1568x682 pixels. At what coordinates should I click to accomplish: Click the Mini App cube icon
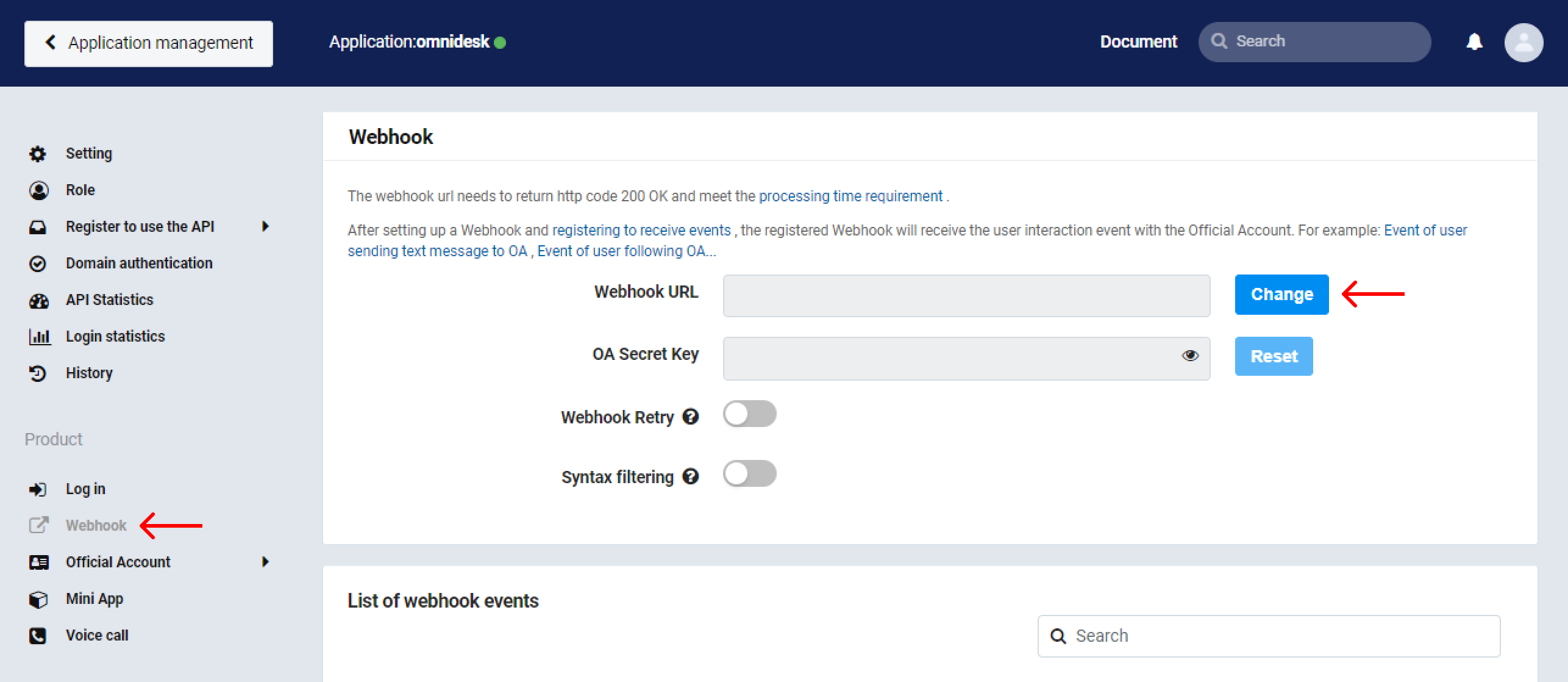[38, 599]
